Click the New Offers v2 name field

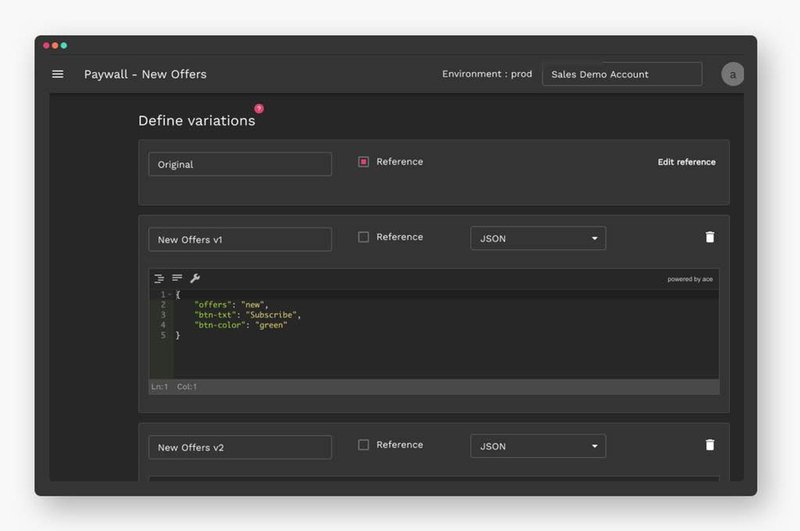[x=240, y=447]
